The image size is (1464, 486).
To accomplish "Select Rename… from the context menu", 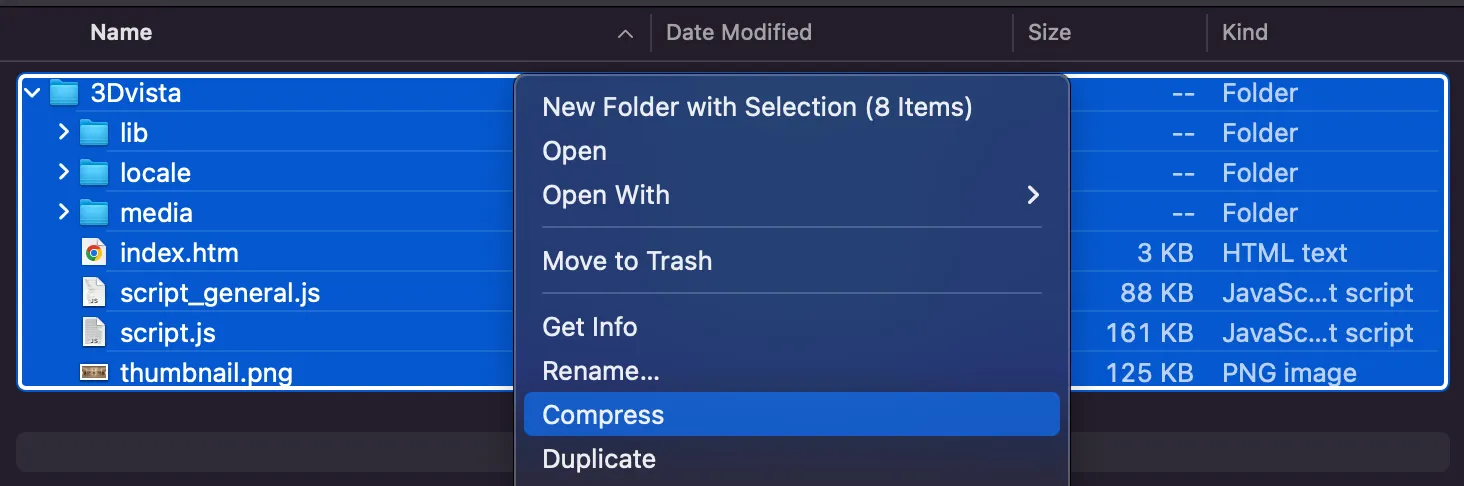I will pyautogui.click(x=600, y=371).
